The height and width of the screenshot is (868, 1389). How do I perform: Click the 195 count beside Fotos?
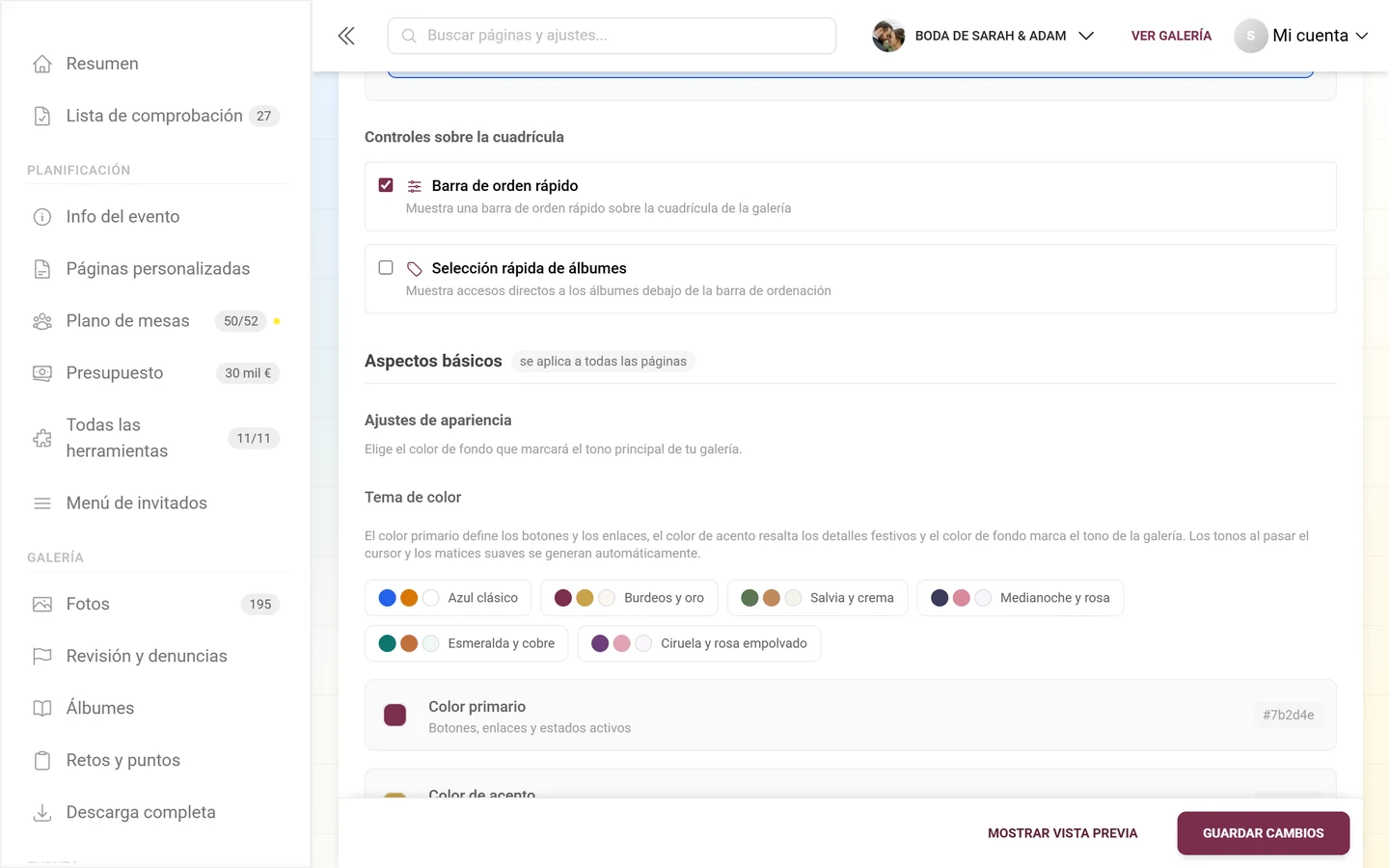pyautogui.click(x=260, y=605)
